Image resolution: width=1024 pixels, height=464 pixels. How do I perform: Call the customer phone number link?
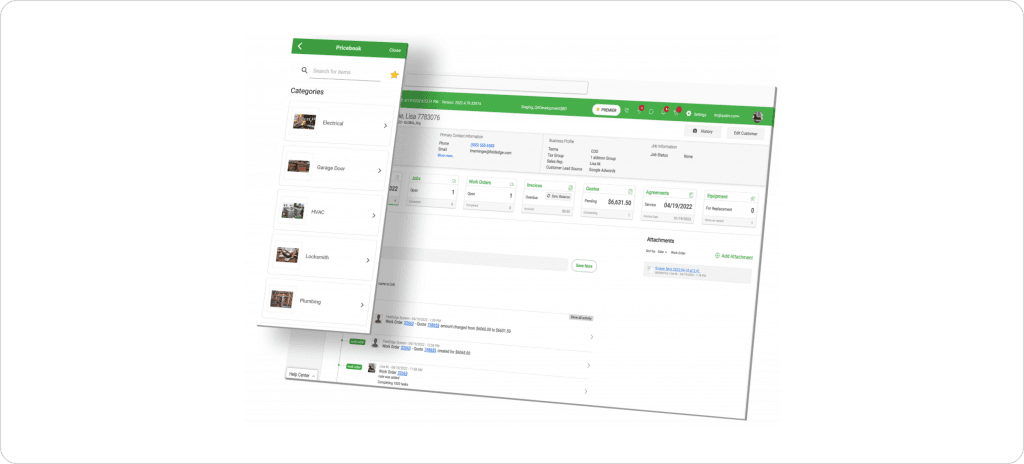[x=481, y=145]
